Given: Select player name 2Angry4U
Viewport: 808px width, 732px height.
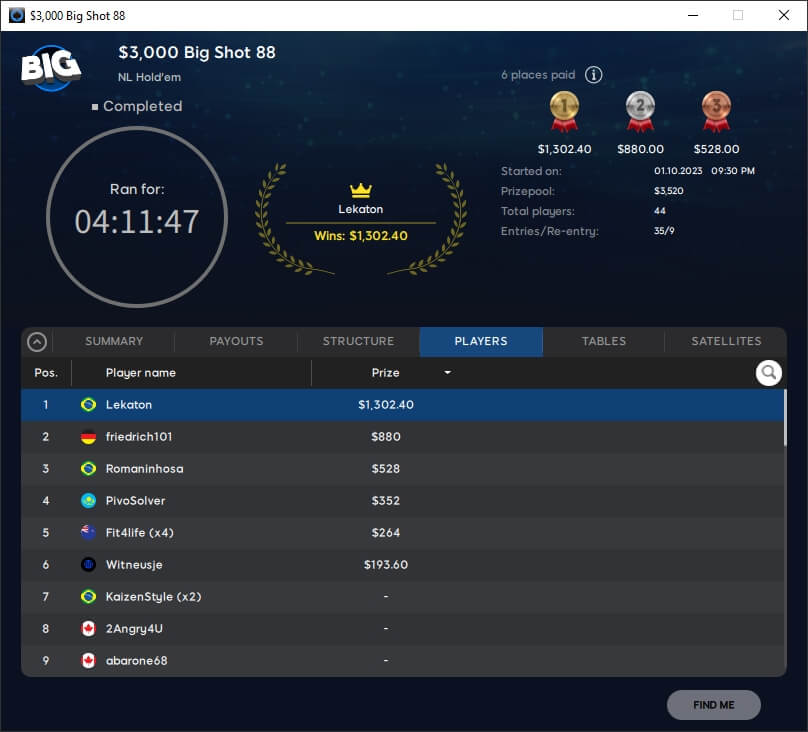Looking at the screenshot, I should click(x=134, y=628).
